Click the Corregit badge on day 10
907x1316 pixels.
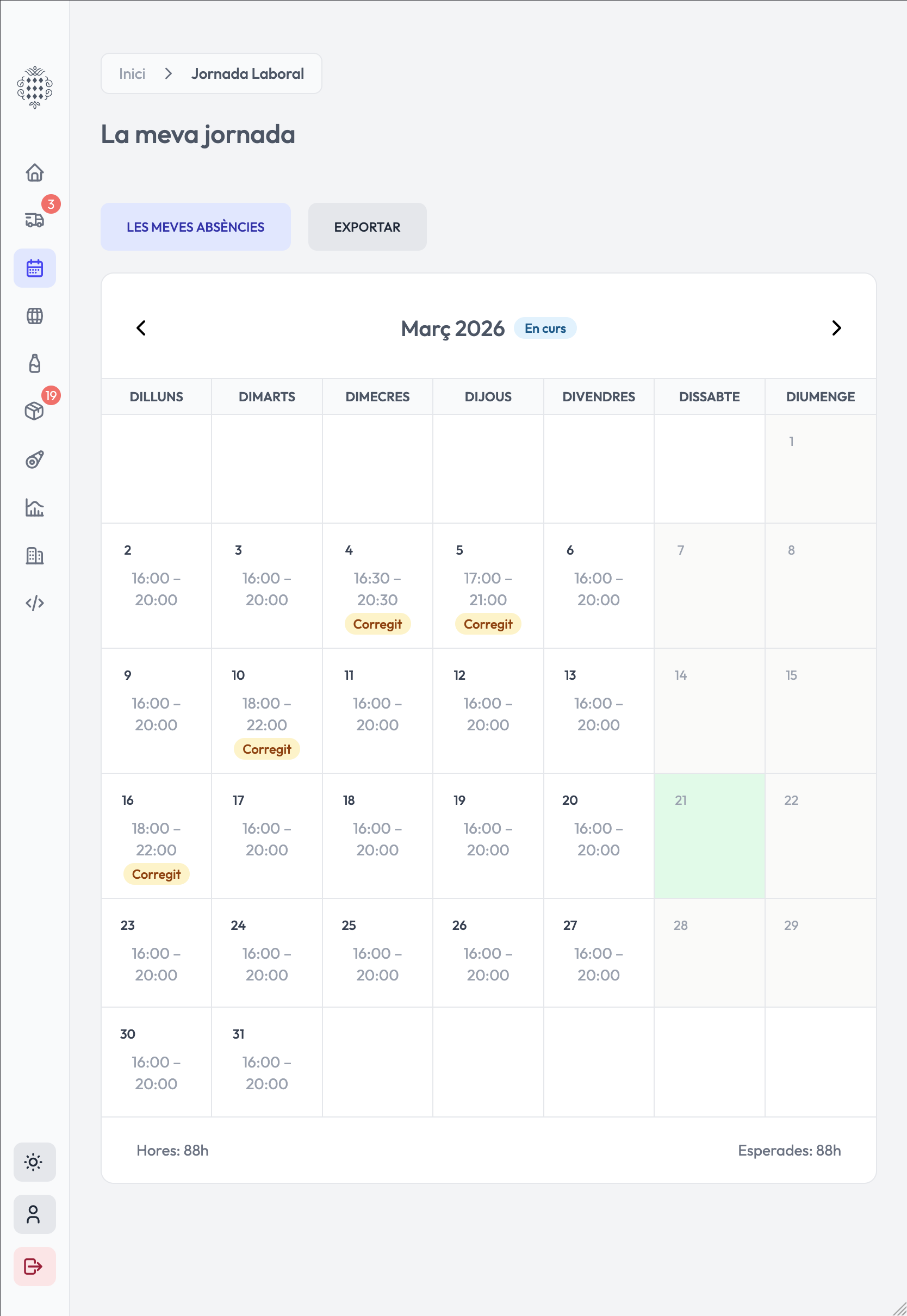click(x=266, y=749)
